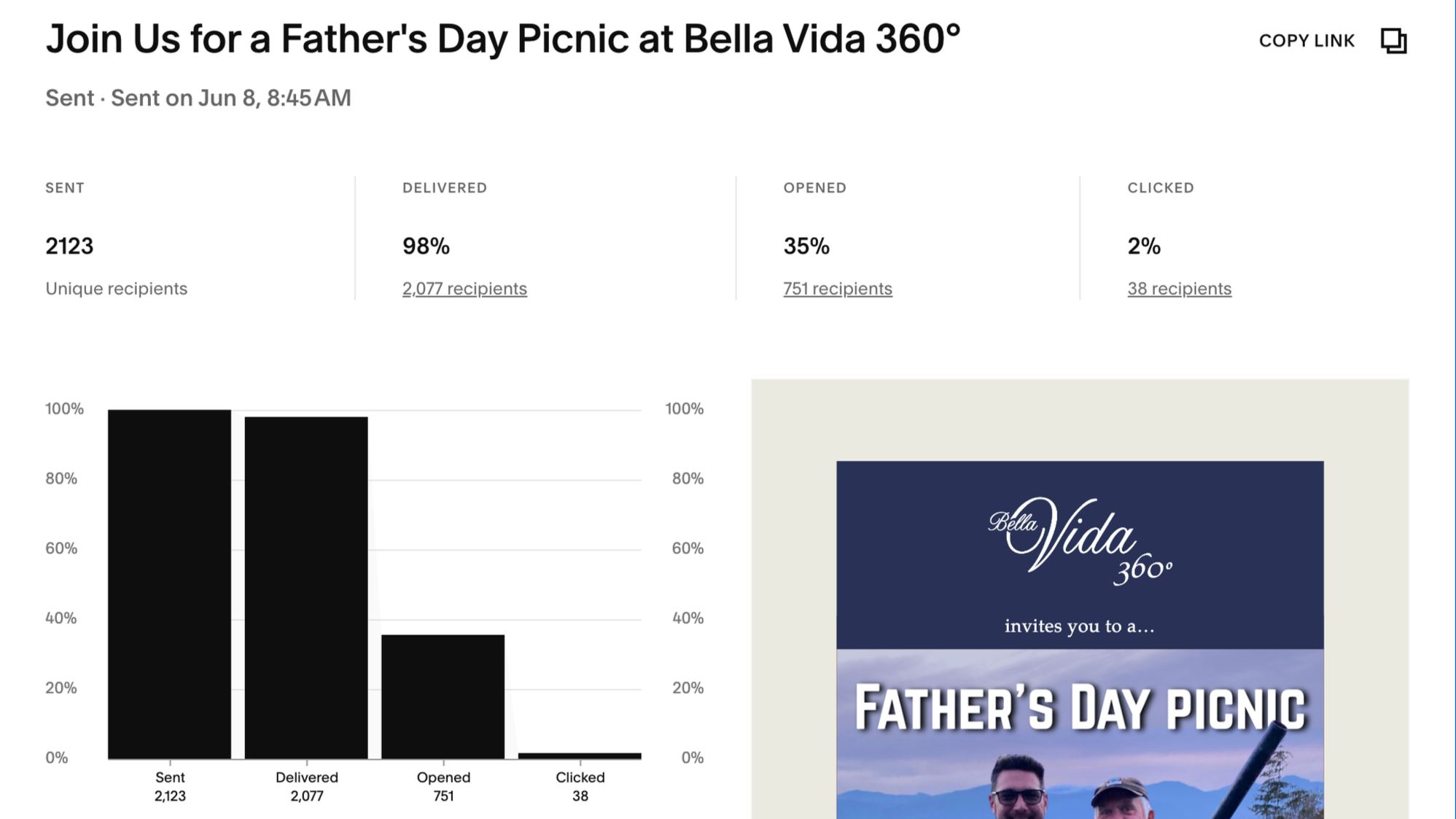This screenshot has height=819, width=1456.
Task: Click the 2% clicked statistic
Action: pyautogui.click(x=1144, y=247)
